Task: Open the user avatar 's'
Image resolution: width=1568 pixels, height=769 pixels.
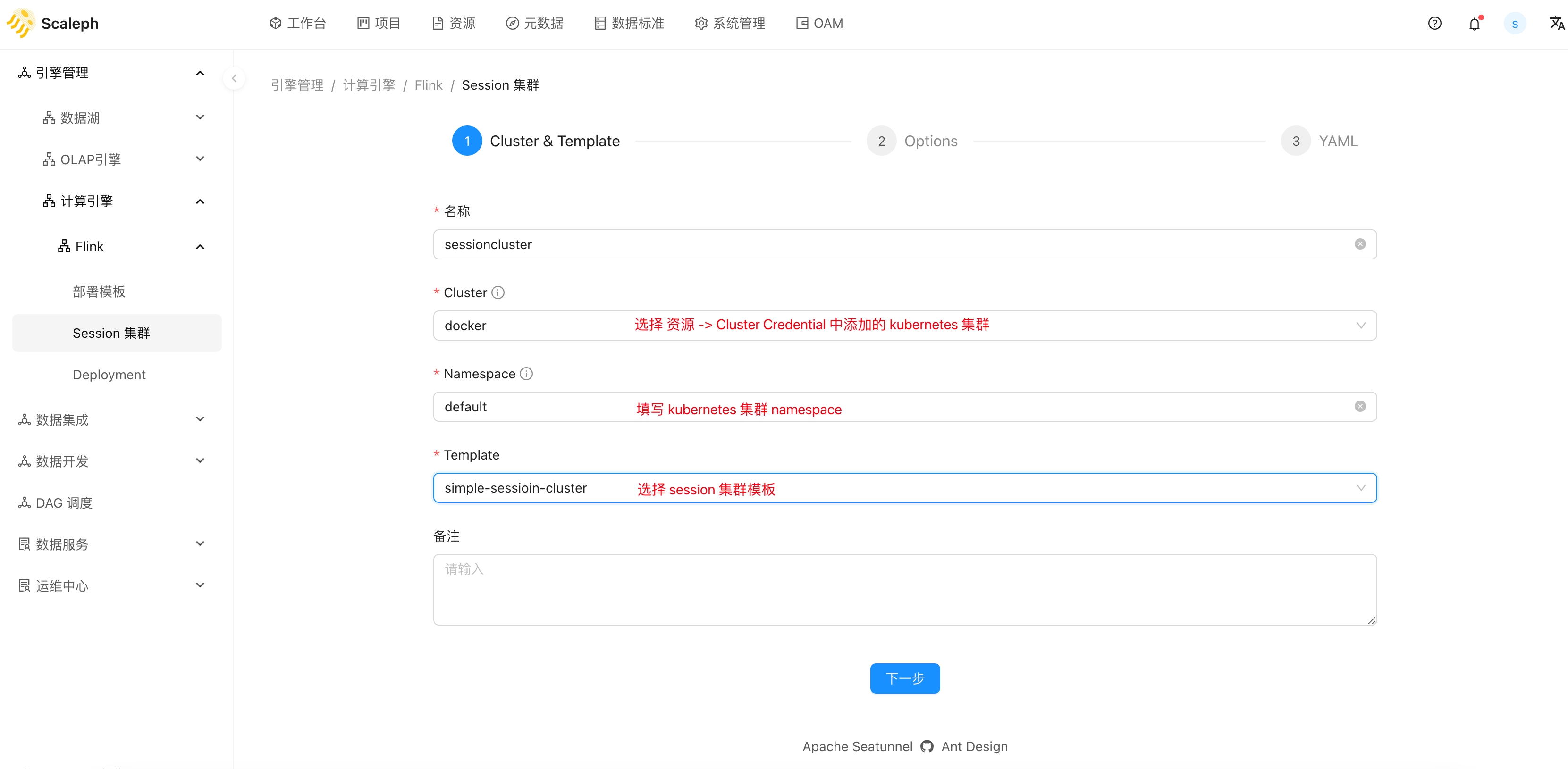Action: [x=1515, y=24]
